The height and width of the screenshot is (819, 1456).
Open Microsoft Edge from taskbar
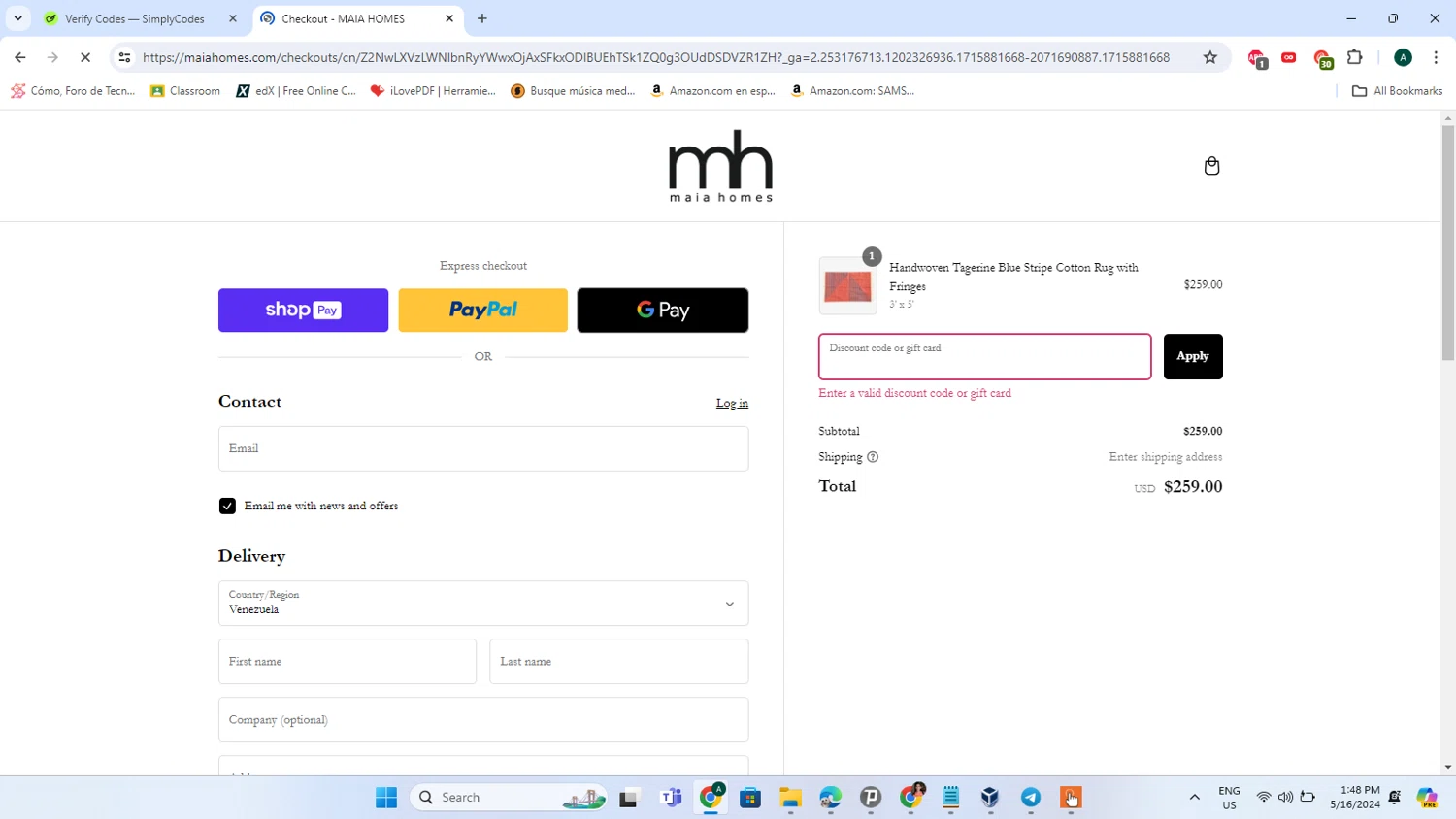coord(830,797)
